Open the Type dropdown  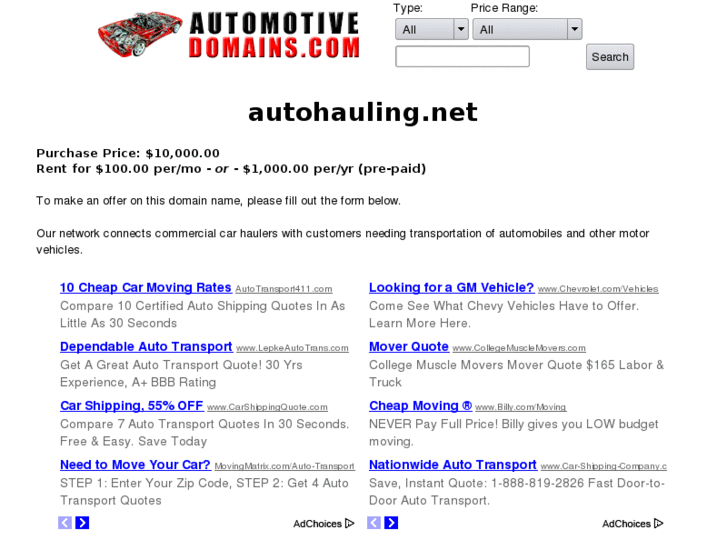[x=432, y=30]
